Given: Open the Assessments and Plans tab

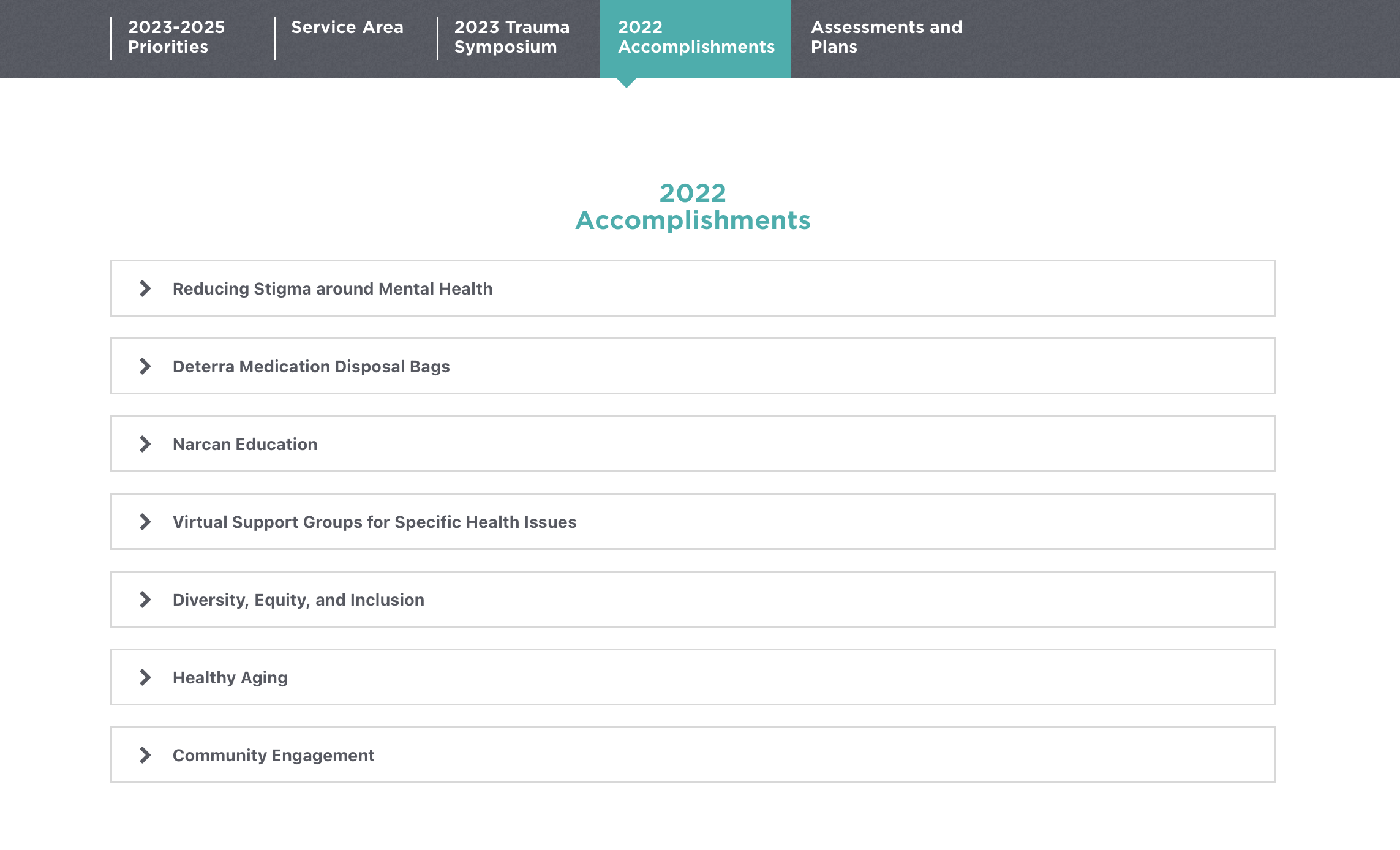Looking at the screenshot, I should [x=886, y=37].
